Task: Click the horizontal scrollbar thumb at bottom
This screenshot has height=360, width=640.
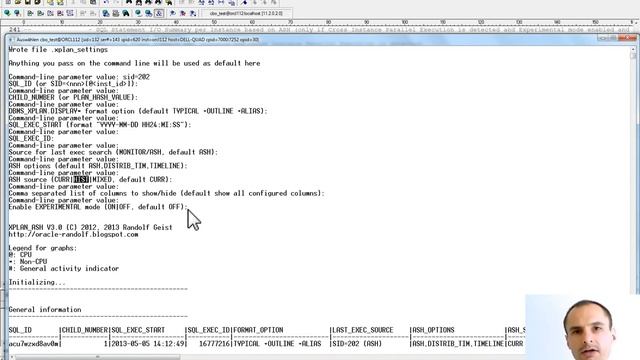Action: tap(98, 357)
